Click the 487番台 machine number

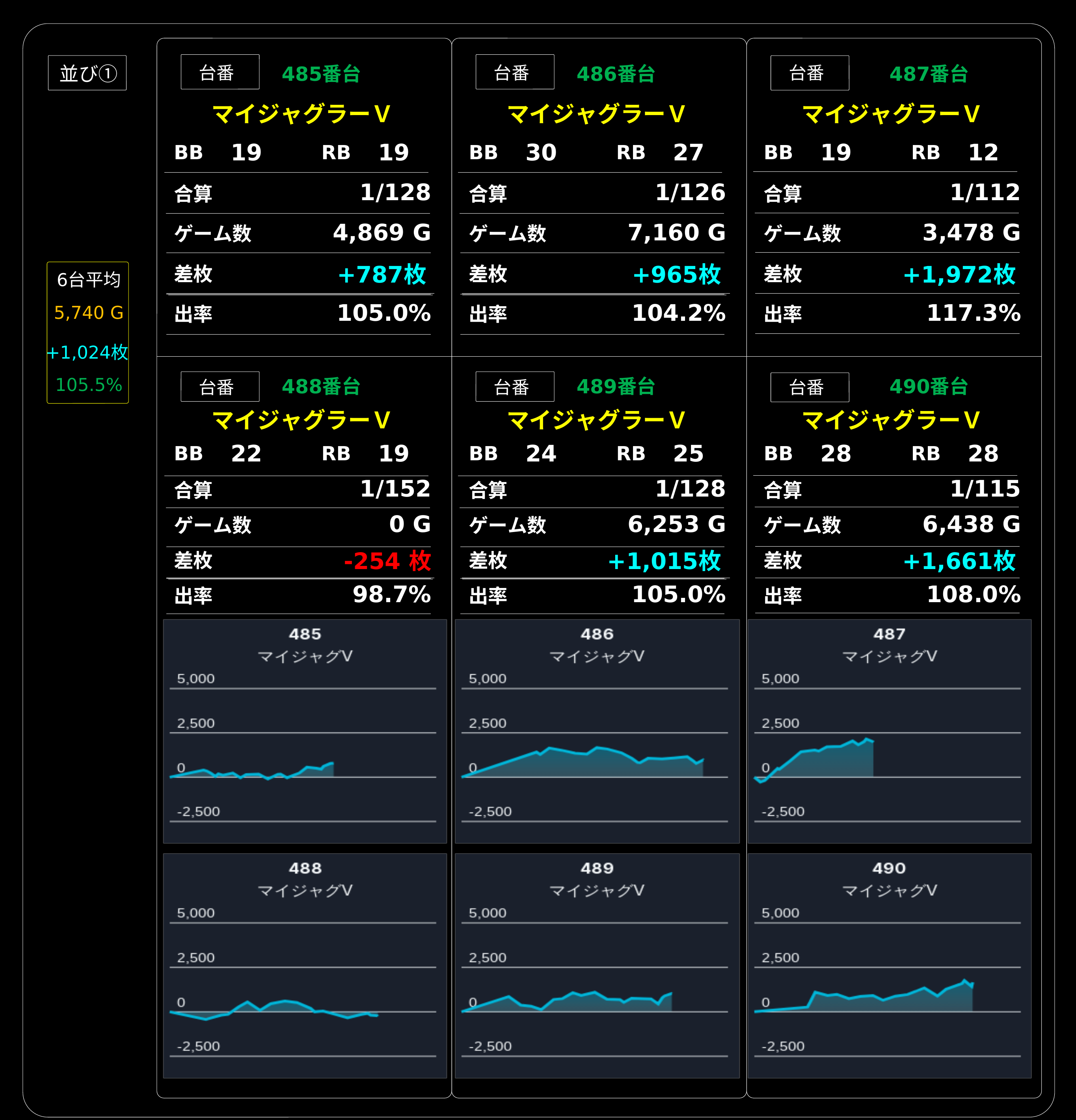(928, 74)
